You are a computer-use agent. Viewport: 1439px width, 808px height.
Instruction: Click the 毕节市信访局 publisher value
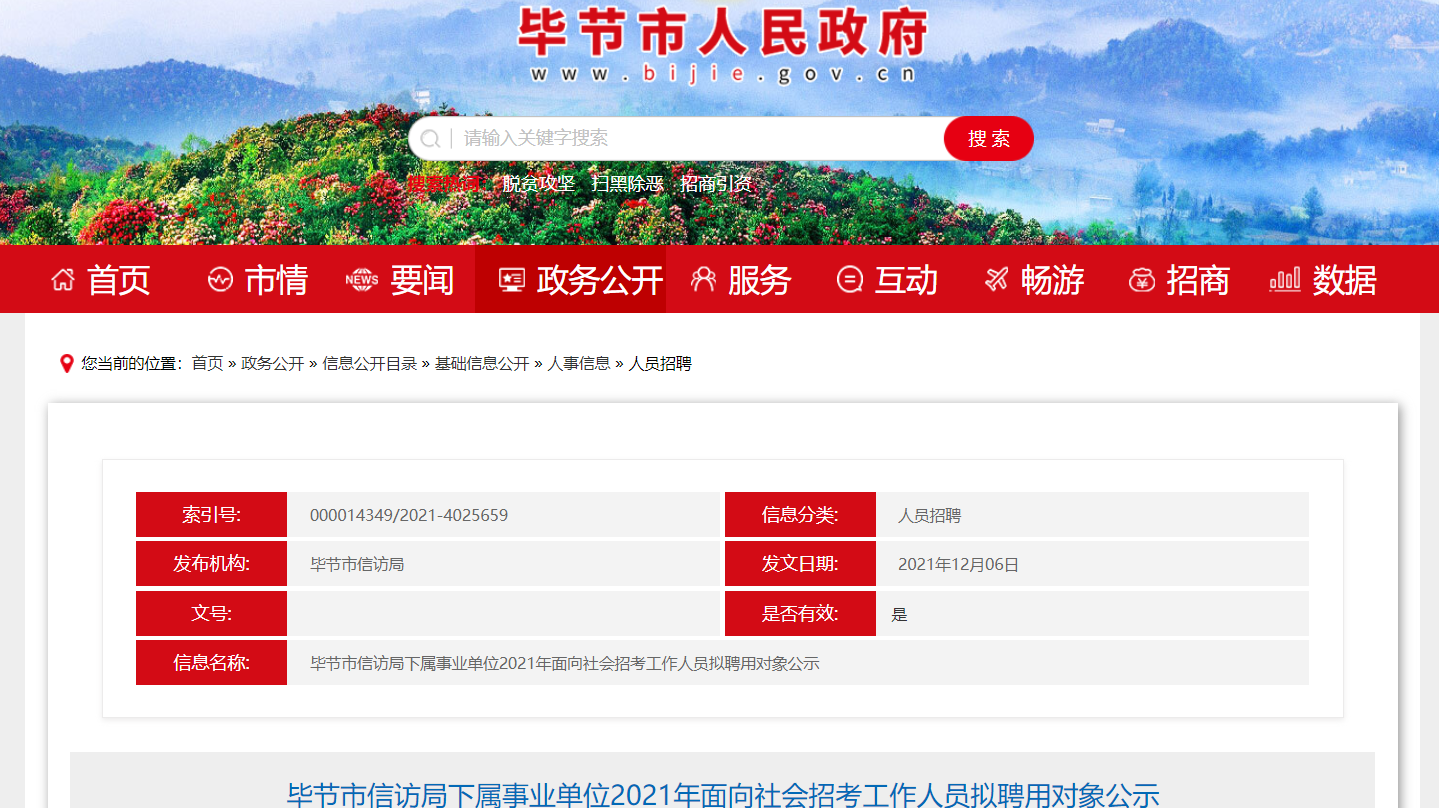pyautogui.click(x=357, y=564)
